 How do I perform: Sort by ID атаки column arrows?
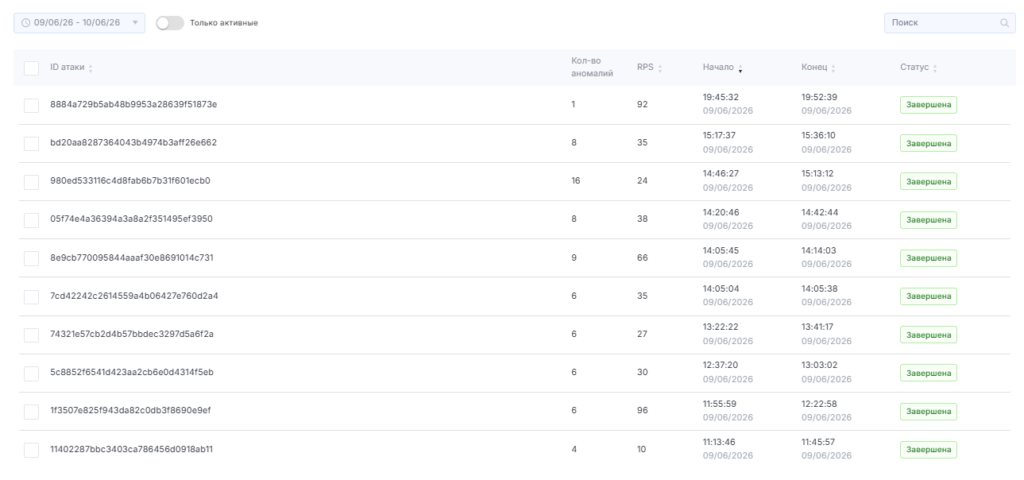pyautogui.click(x=90, y=68)
